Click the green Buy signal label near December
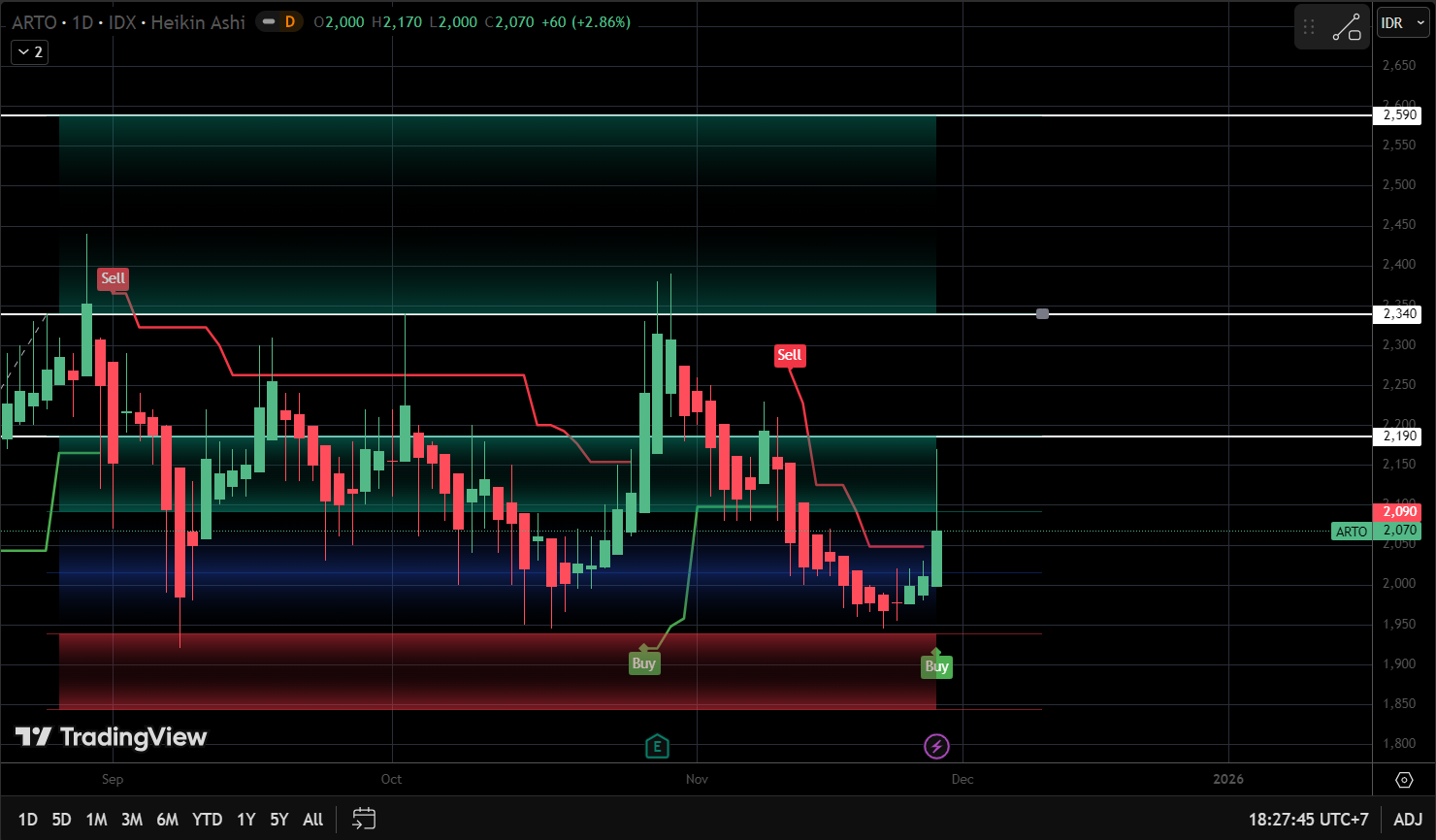The height and width of the screenshot is (840, 1436). [936, 666]
